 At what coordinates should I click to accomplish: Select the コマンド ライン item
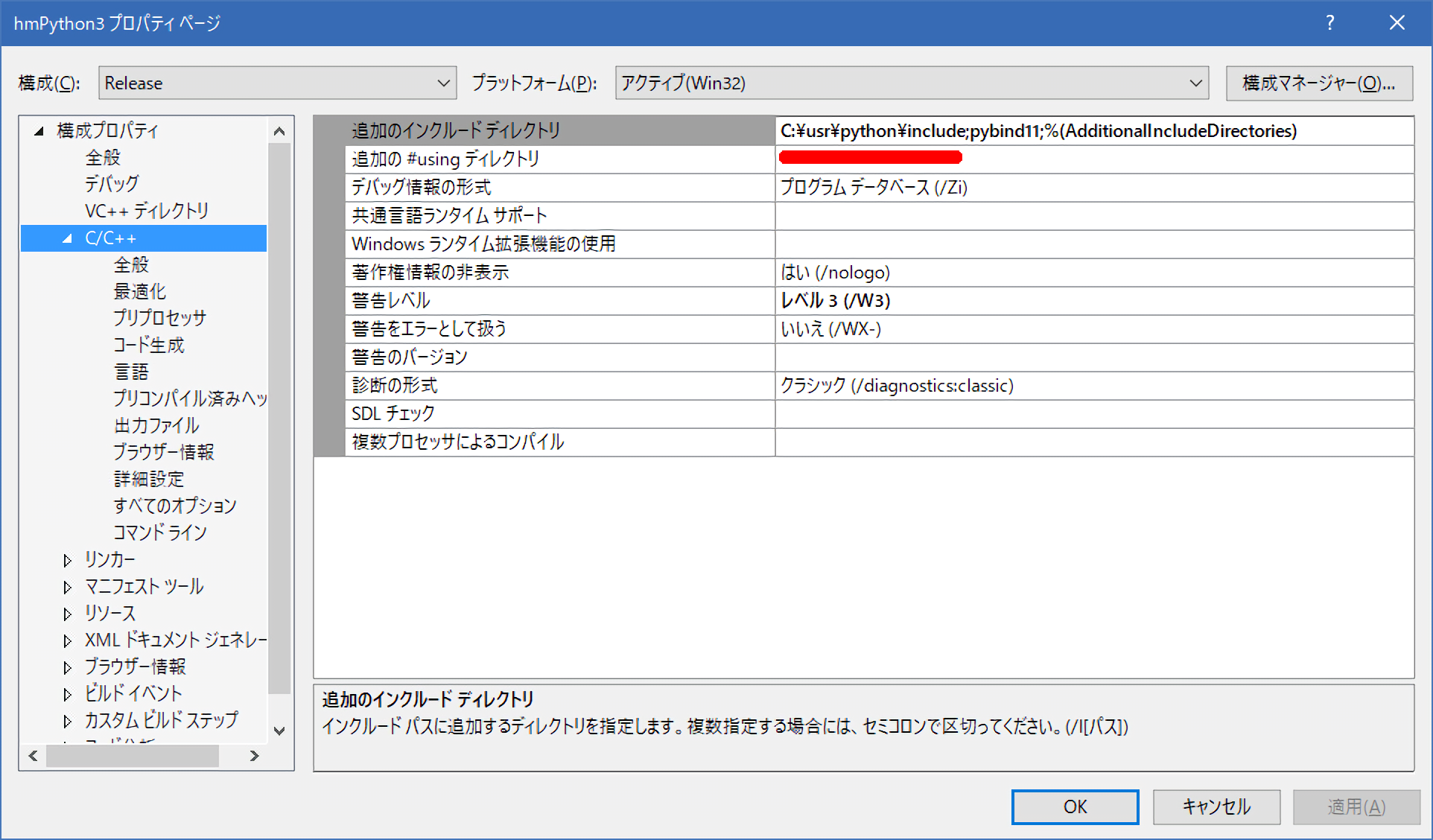tap(159, 532)
